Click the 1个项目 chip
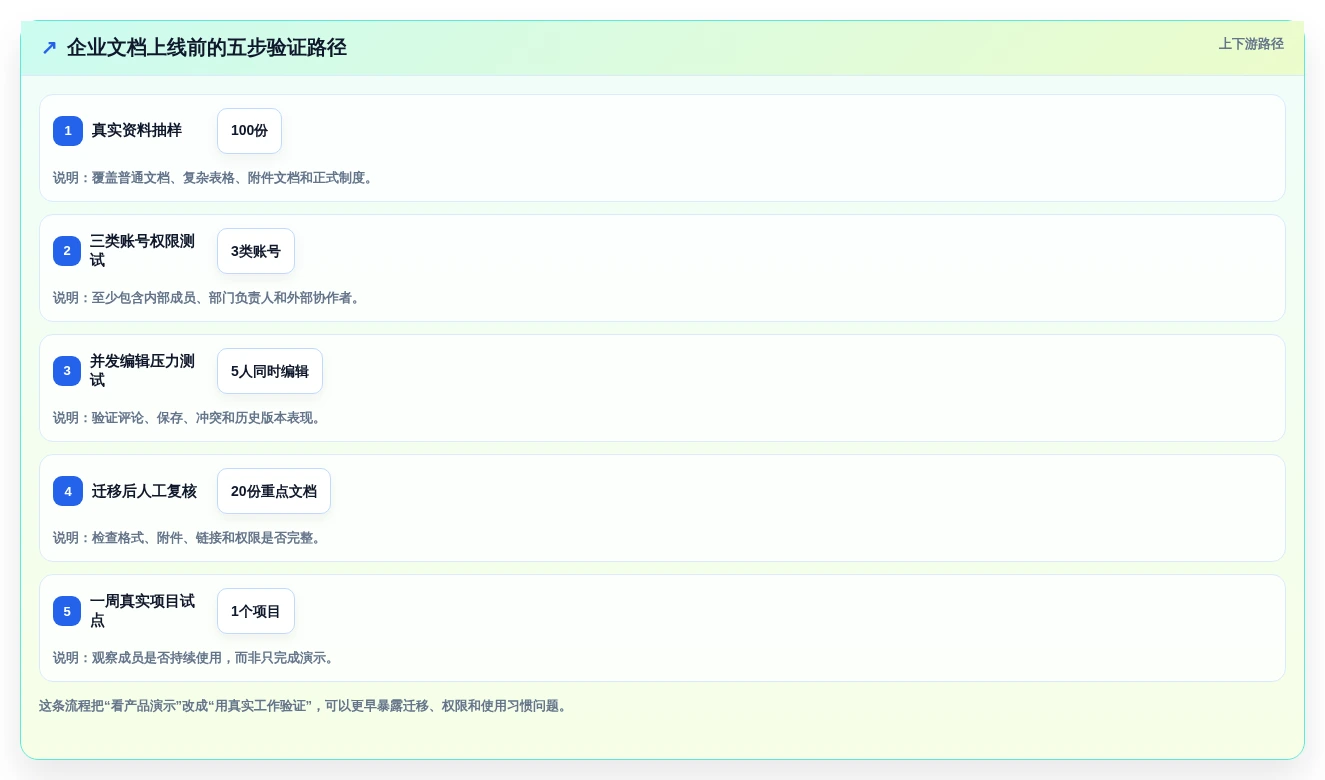The width and height of the screenshot is (1325, 780). click(256, 611)
